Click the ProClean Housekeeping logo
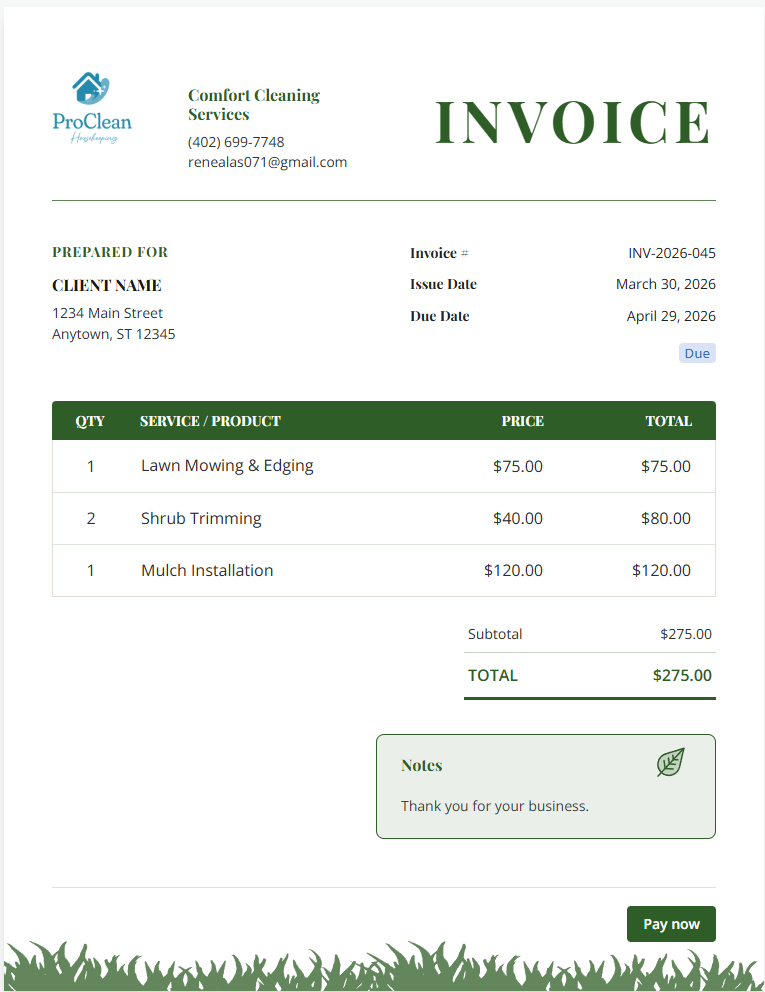Image resolution: width=765 pixels, height=992 pixels. click(x=92, y=108)
